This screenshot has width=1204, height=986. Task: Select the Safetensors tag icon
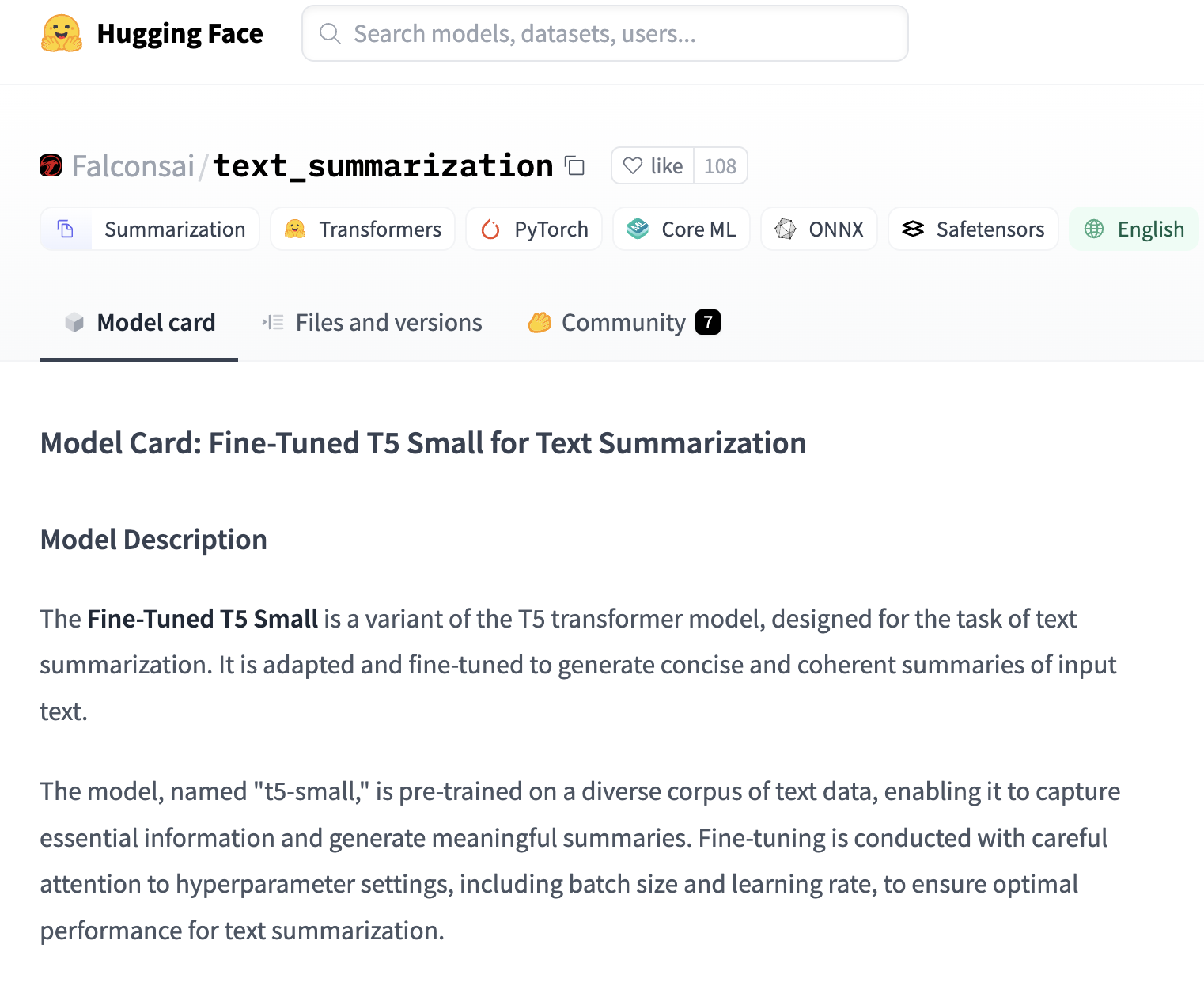click(913, 229)
